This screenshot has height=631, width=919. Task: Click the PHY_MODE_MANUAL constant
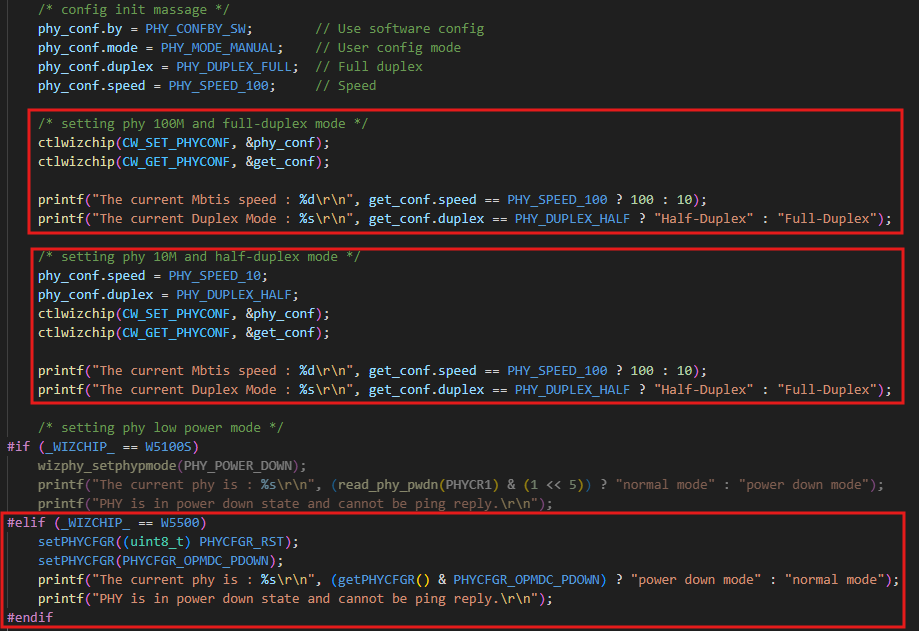click(219, 47)
